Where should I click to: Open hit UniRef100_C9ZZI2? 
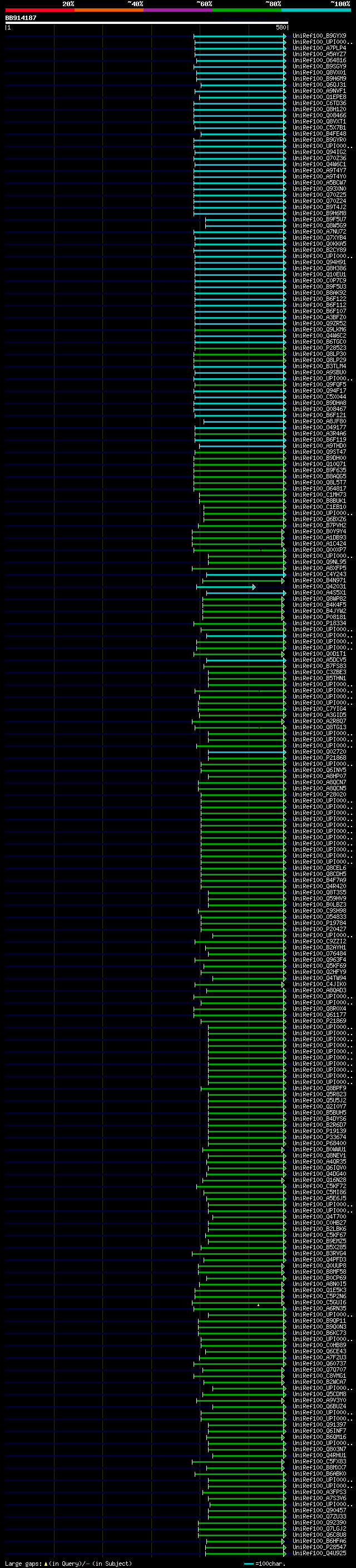[319, 941]
